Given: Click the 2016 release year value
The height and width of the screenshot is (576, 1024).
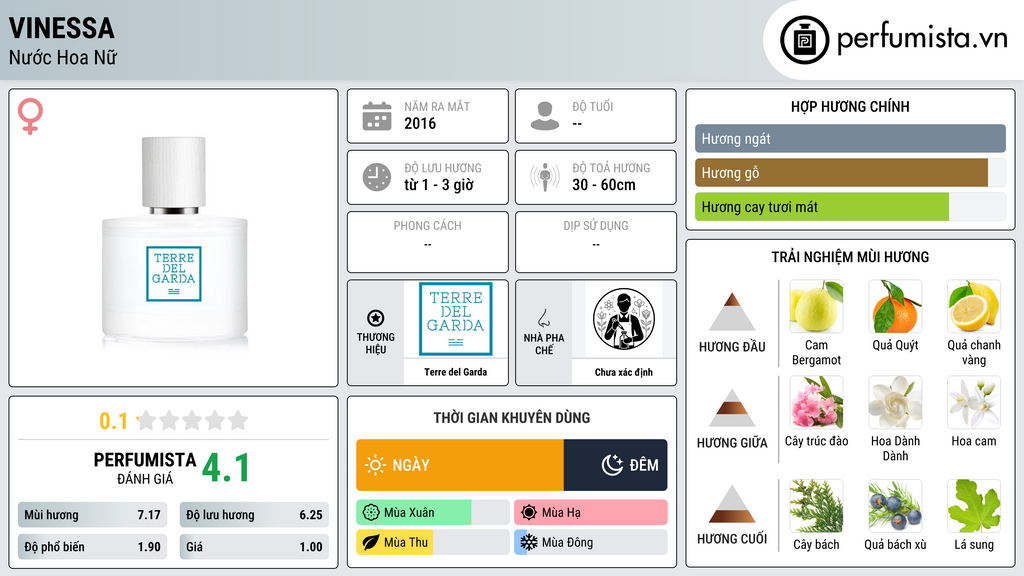Looking at the screenshot, I should point(420,123).
